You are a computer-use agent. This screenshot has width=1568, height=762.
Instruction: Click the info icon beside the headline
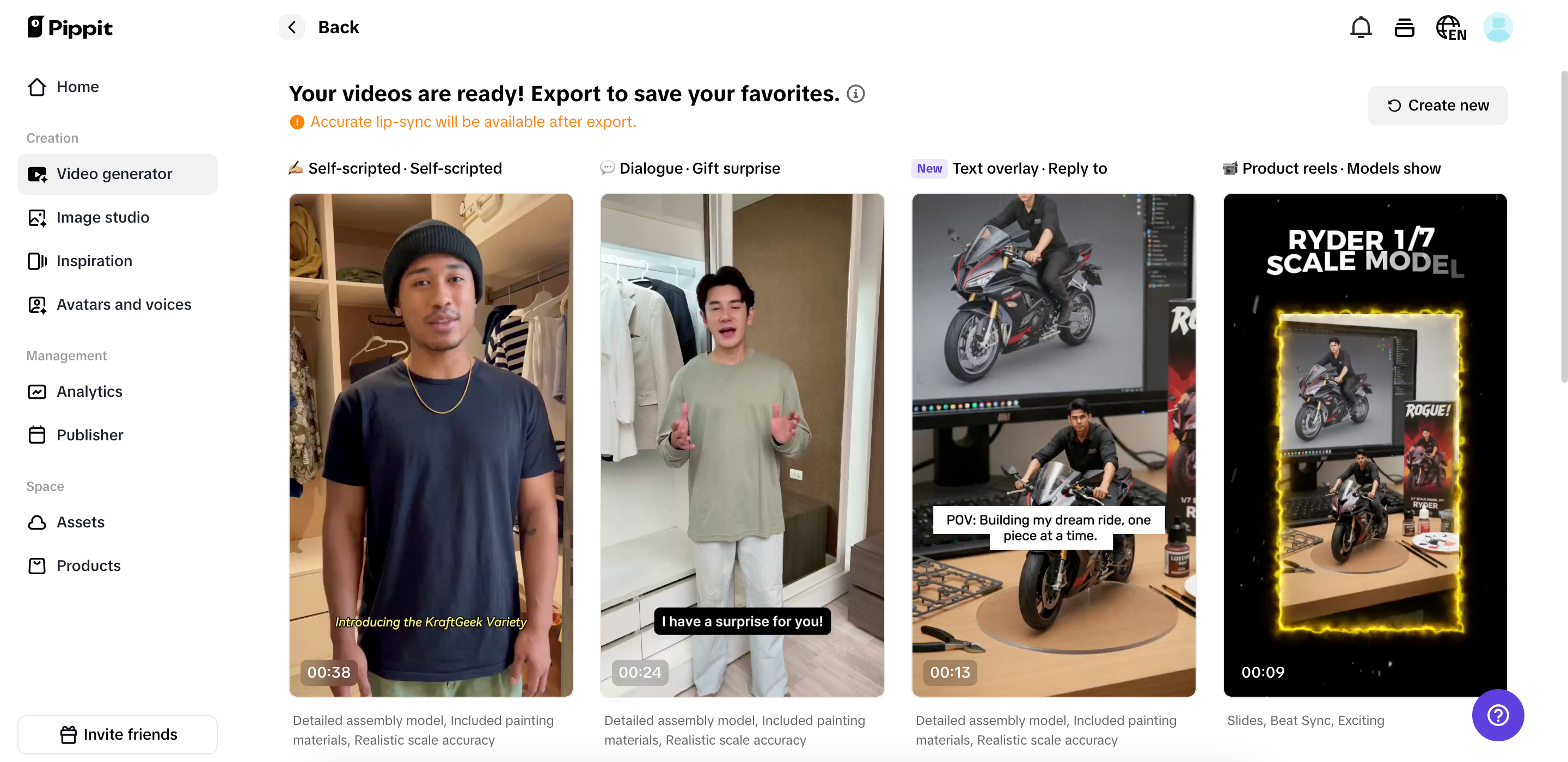click(855, 93)
